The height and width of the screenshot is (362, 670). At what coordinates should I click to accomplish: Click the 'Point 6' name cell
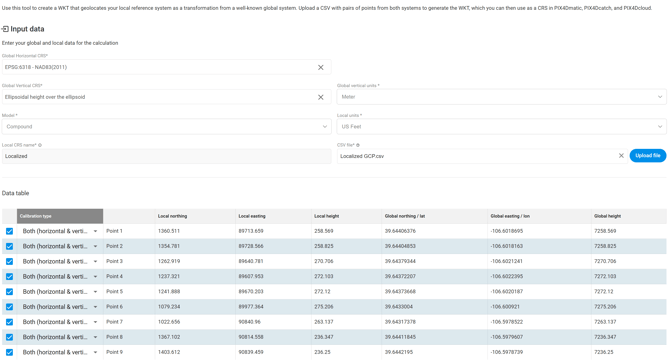coord(115,307)
